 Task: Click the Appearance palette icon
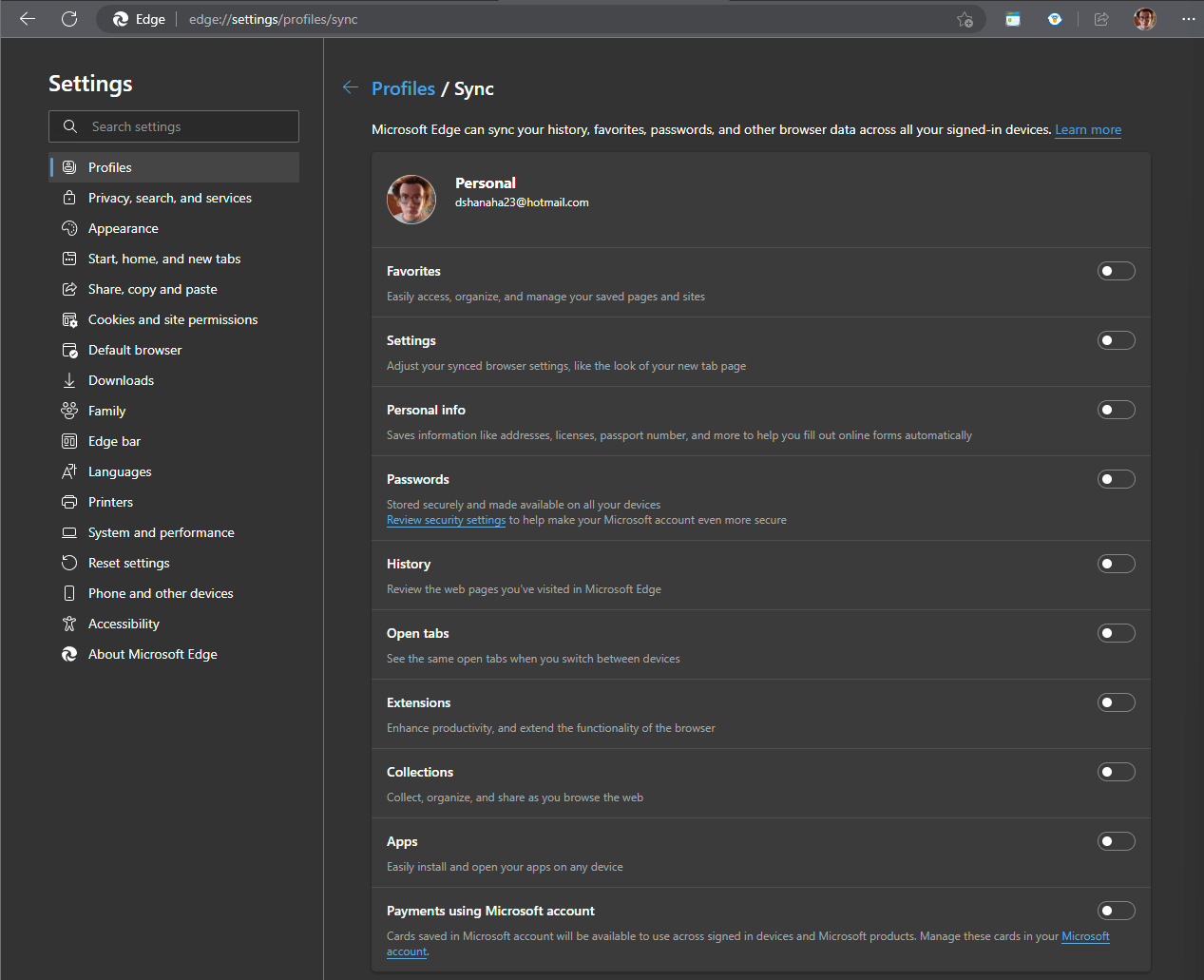(69, 228)
